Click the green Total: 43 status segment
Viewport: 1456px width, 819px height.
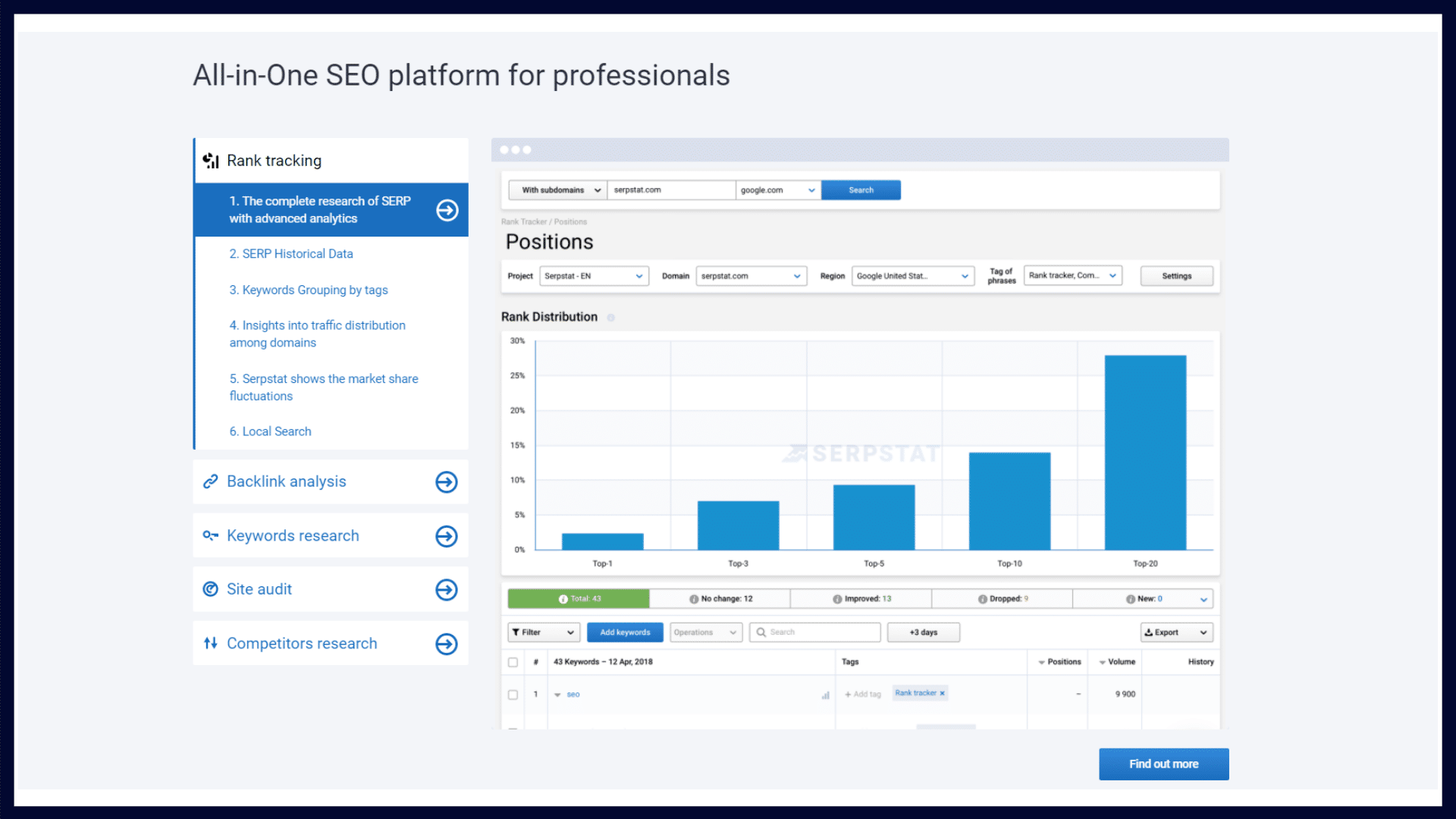tap(579, 599)
